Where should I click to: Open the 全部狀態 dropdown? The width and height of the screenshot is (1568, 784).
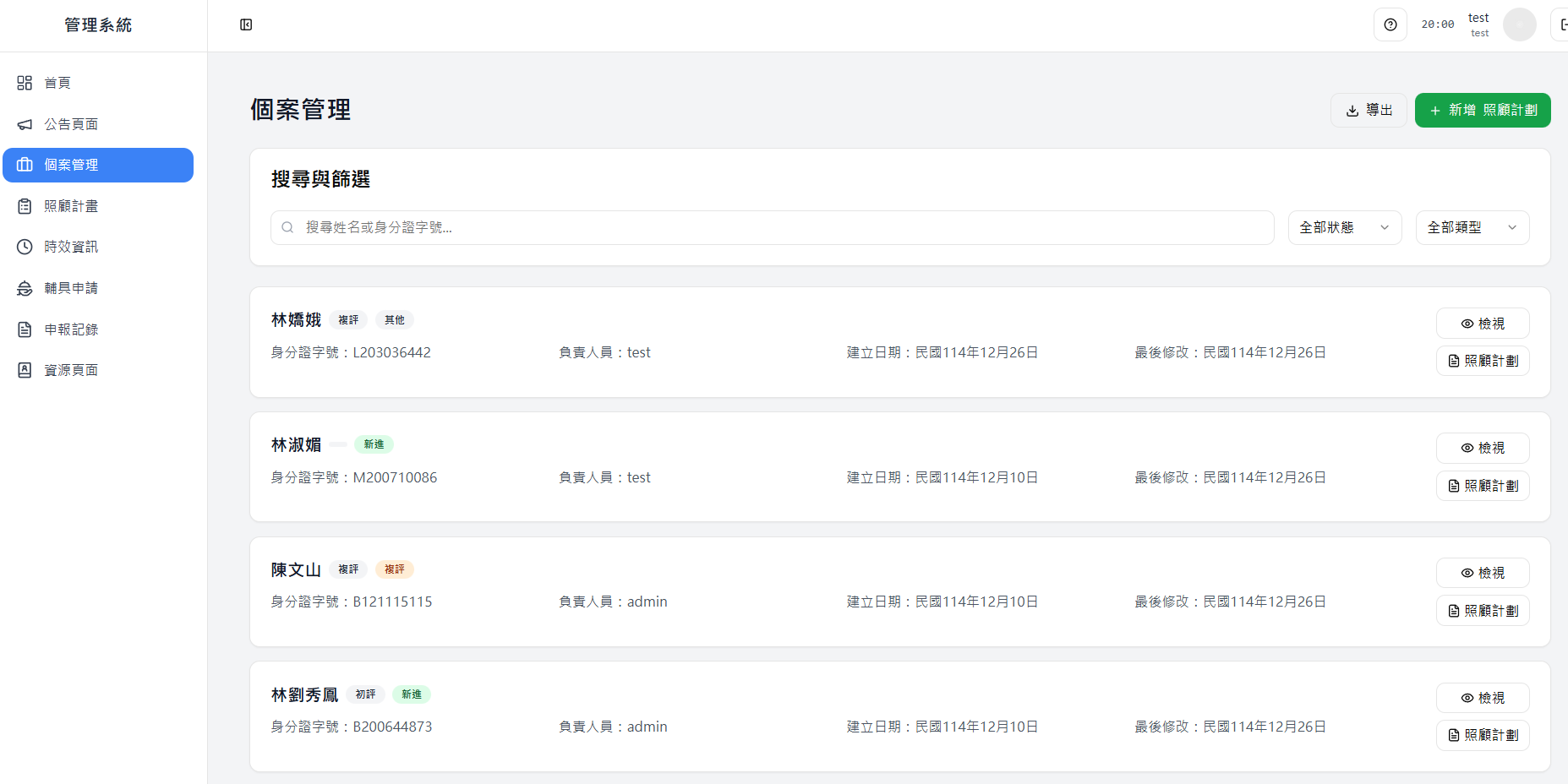pos(1344,227)
